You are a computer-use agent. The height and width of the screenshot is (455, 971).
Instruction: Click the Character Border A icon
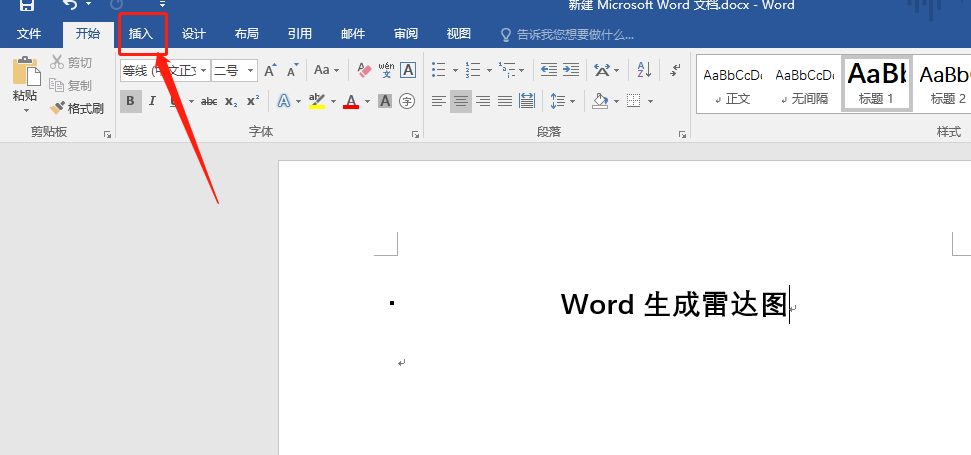pyautogui.click(x=408, y=70)
